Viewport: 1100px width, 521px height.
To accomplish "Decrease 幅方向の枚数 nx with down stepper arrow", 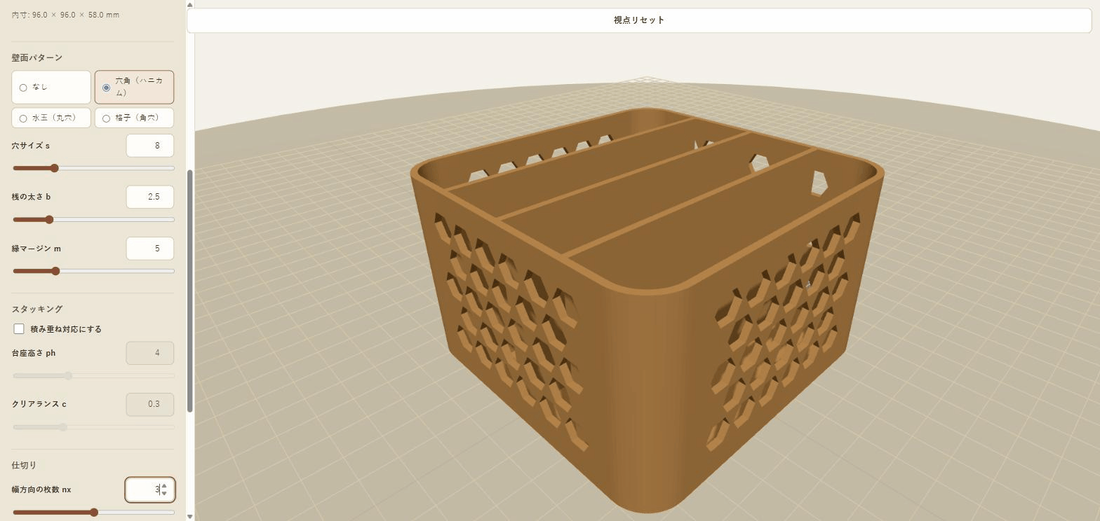I will pos(164,494).
